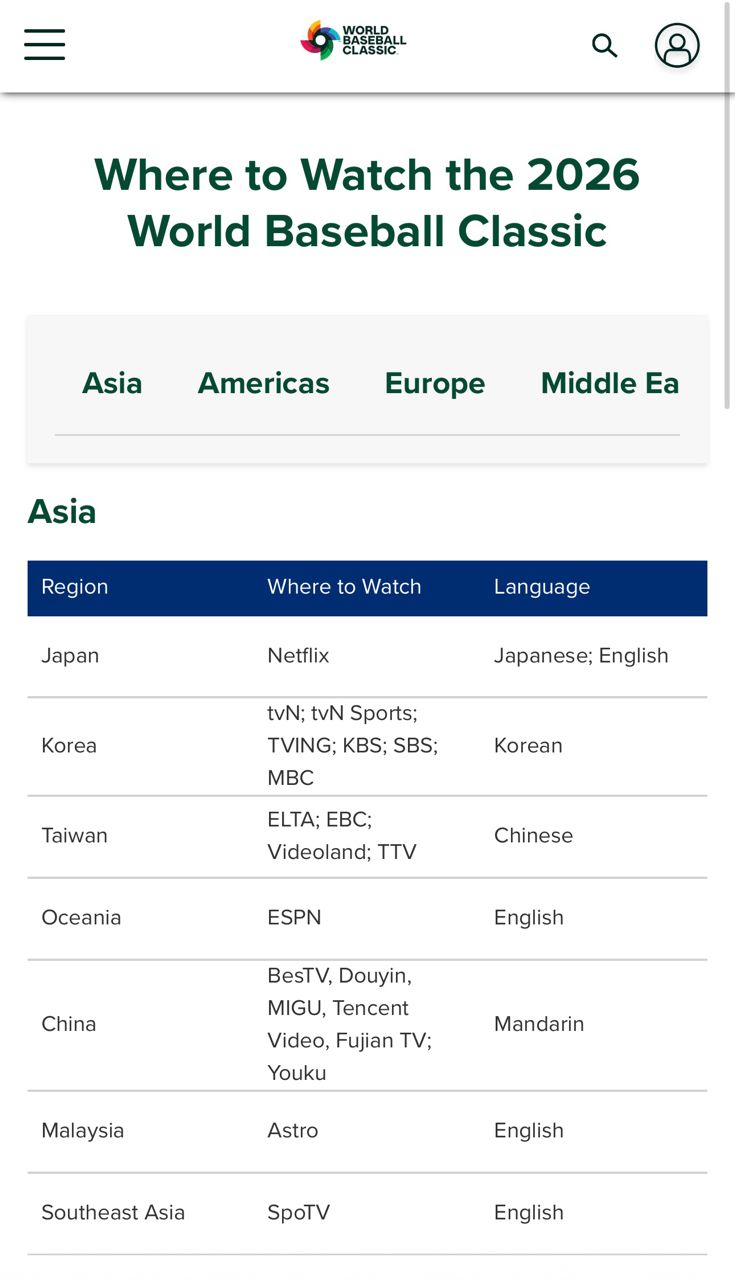Open the user account profile icon
Image resolution: width=735 pixels, height=1280 pixels.
click(677, 46)
